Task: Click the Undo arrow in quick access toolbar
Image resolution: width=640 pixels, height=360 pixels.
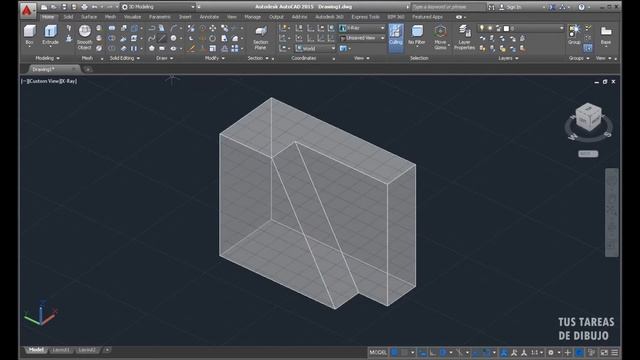Action: tap(95, 7)
